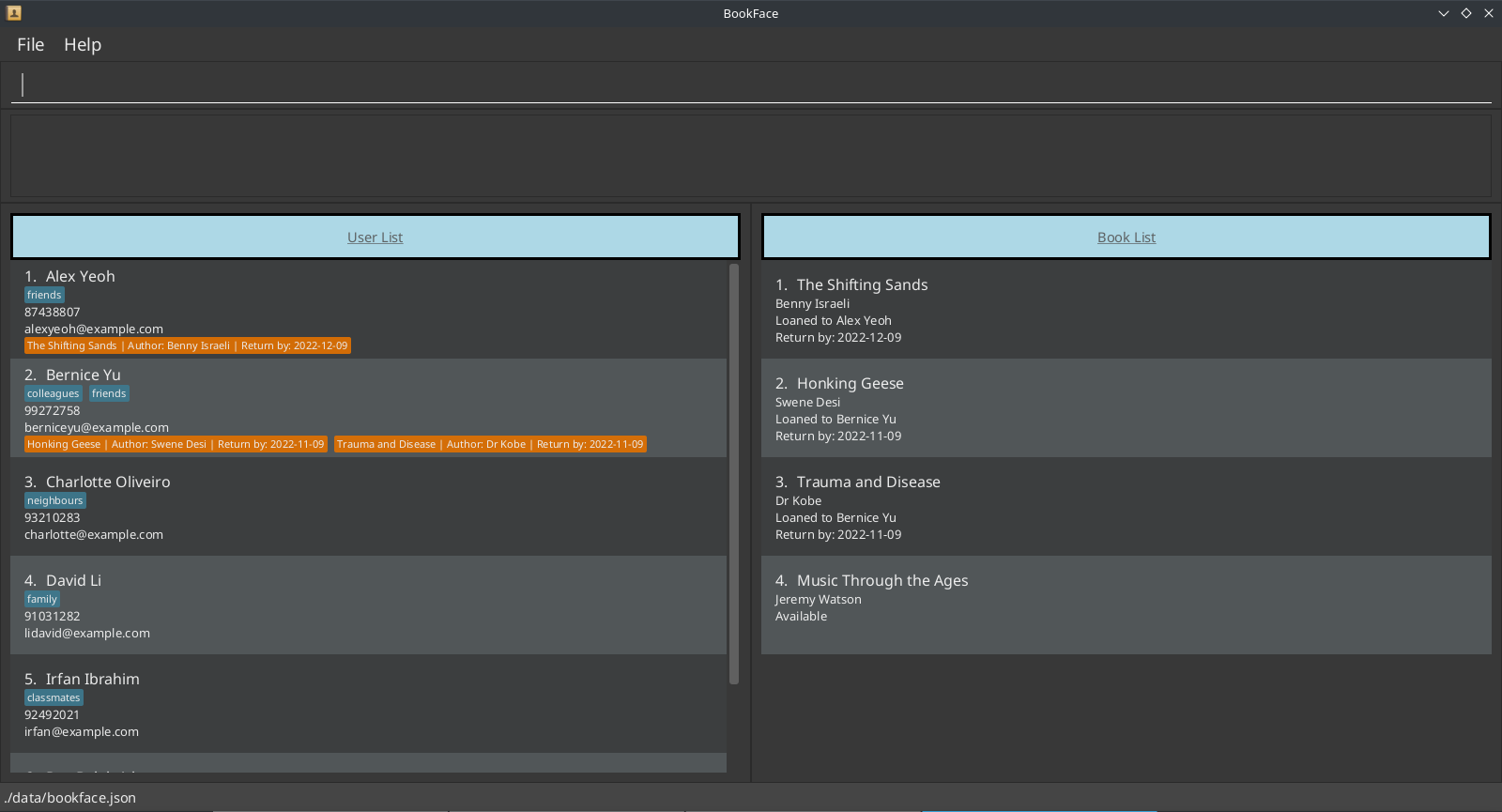Click the friends tag under Alex Yeoh
This screenshot has width=1502, height=812.
tap(44, 295)
